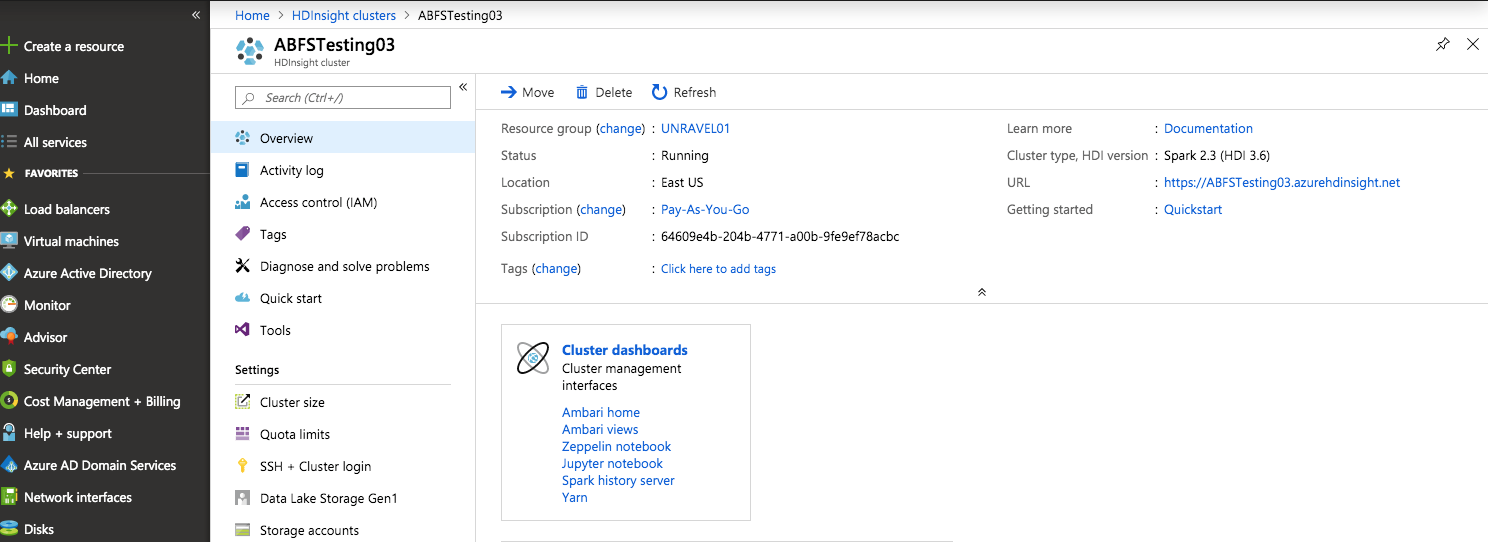Click the Activity log icon
This screenshot has height=542, width=1488.
[x=242, y=170]
